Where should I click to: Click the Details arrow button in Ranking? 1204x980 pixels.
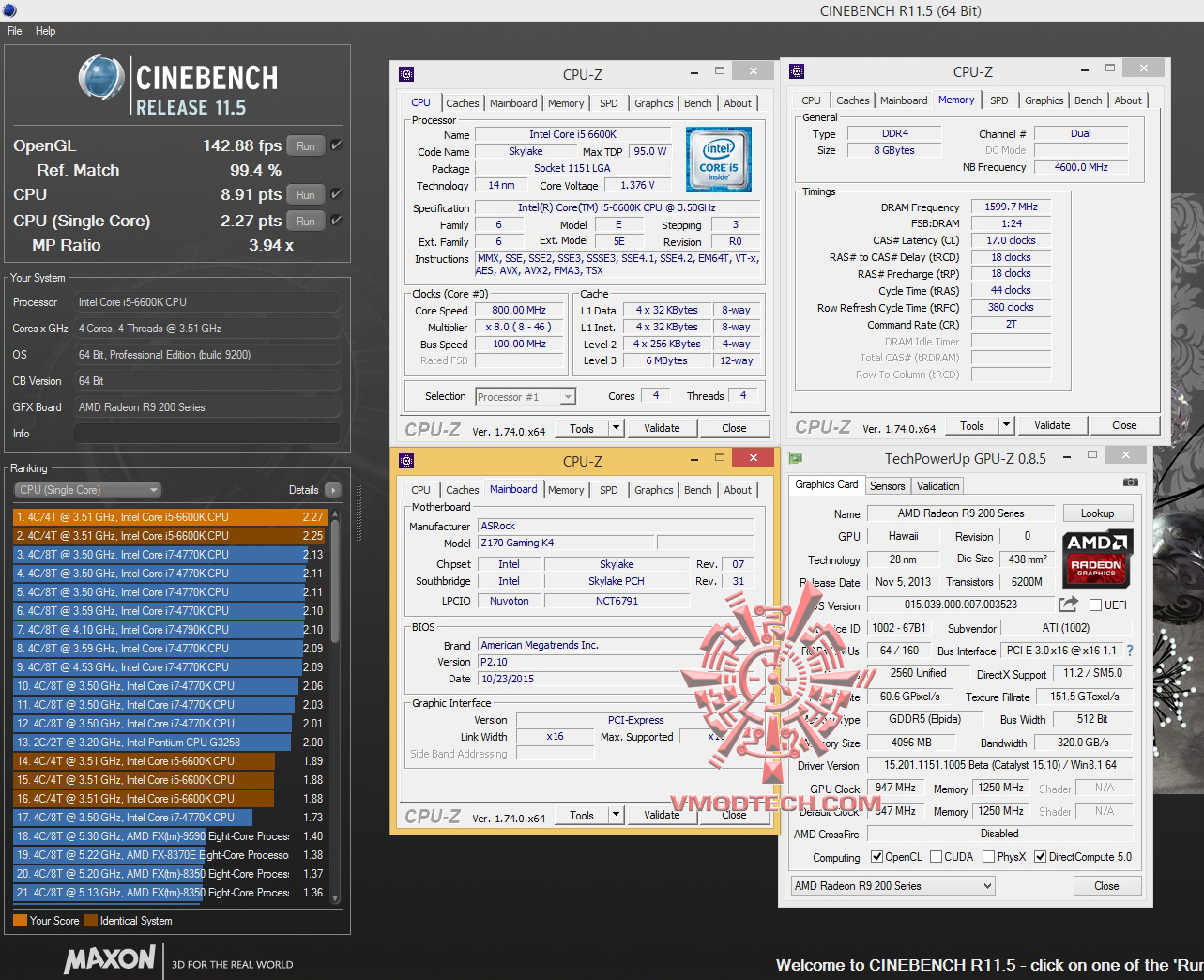tap(332, 490)
